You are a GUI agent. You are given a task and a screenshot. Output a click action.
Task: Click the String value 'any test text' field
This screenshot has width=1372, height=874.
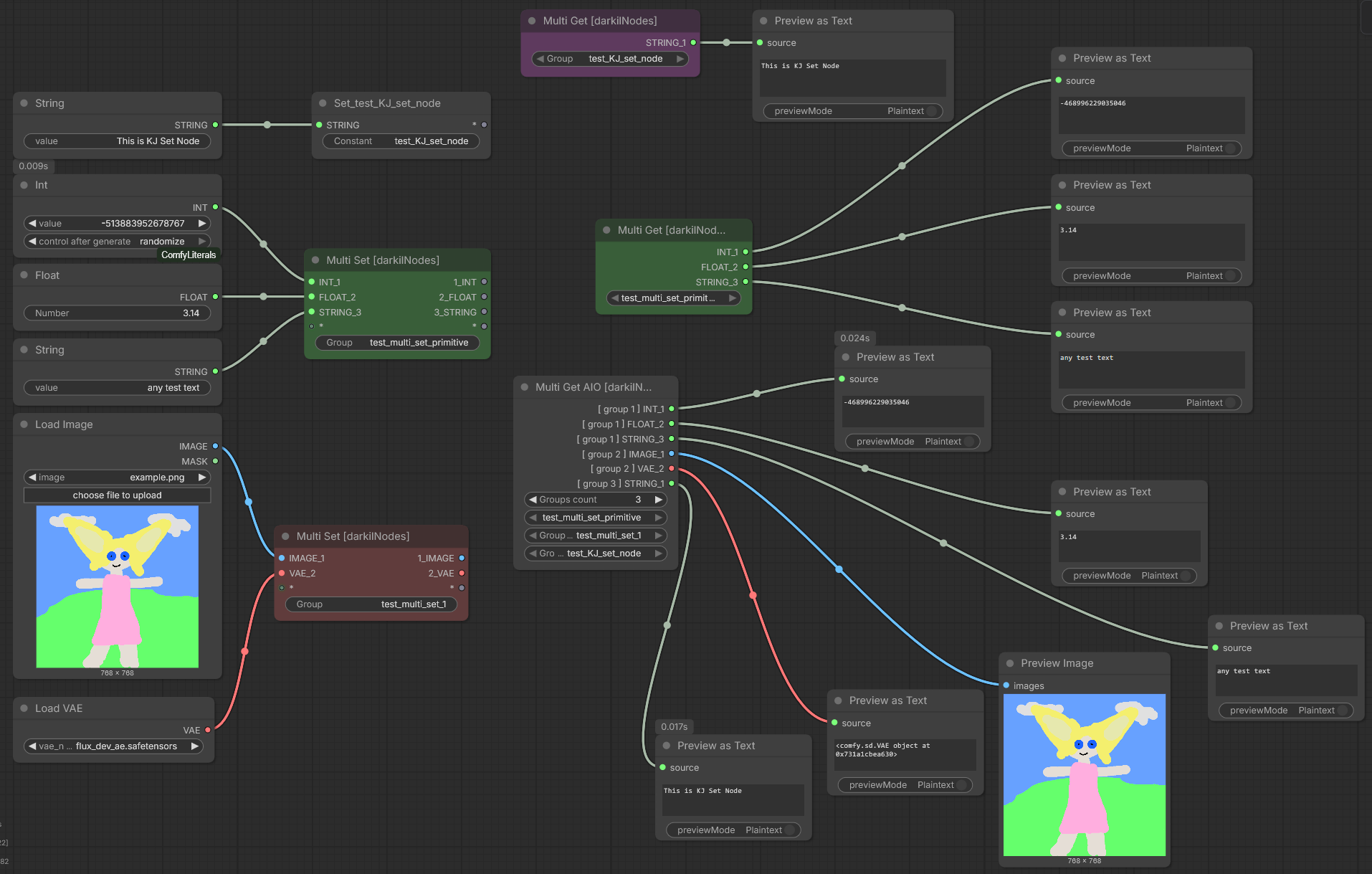(x=118, y=388)
